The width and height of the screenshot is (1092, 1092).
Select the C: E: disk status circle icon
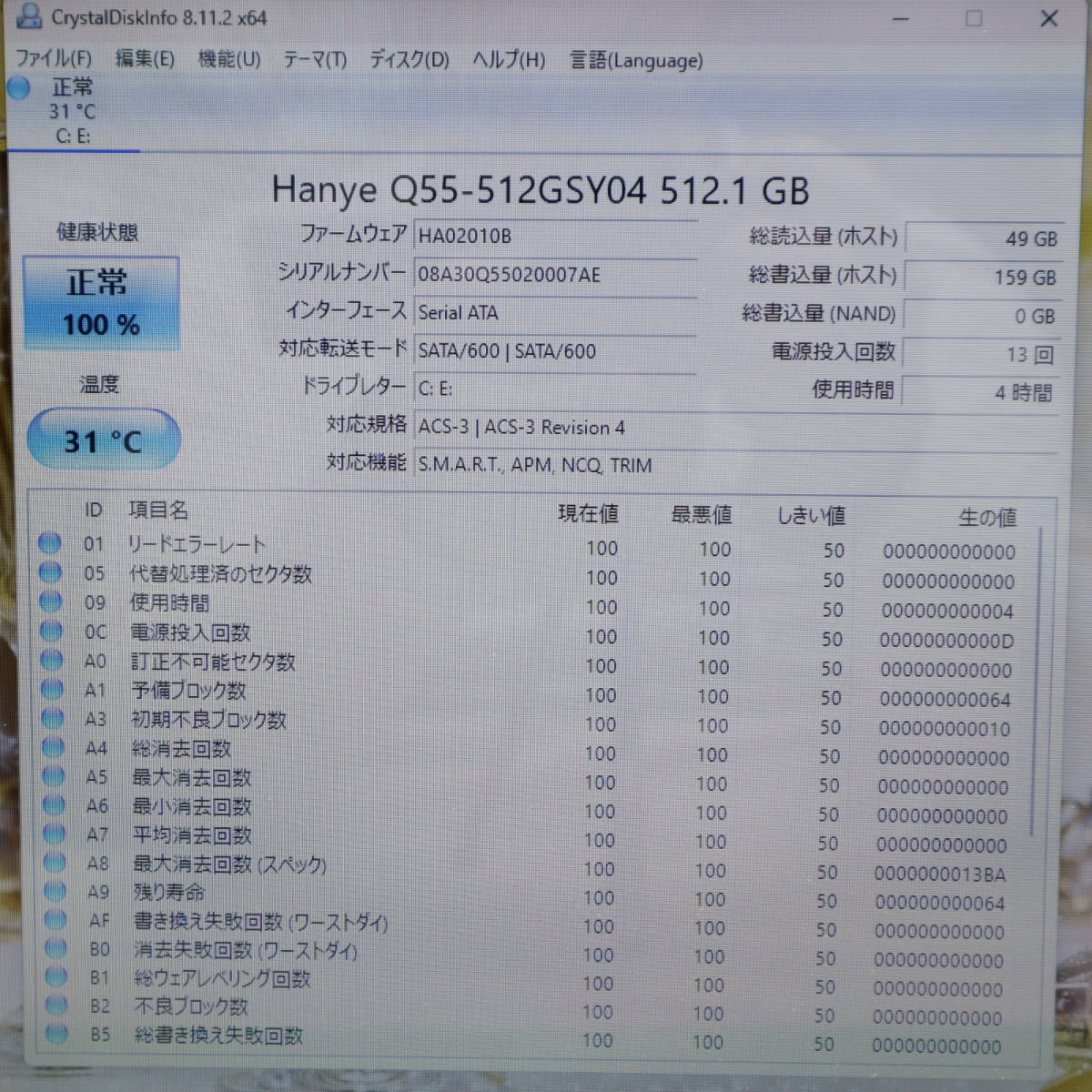coord(18,88)
